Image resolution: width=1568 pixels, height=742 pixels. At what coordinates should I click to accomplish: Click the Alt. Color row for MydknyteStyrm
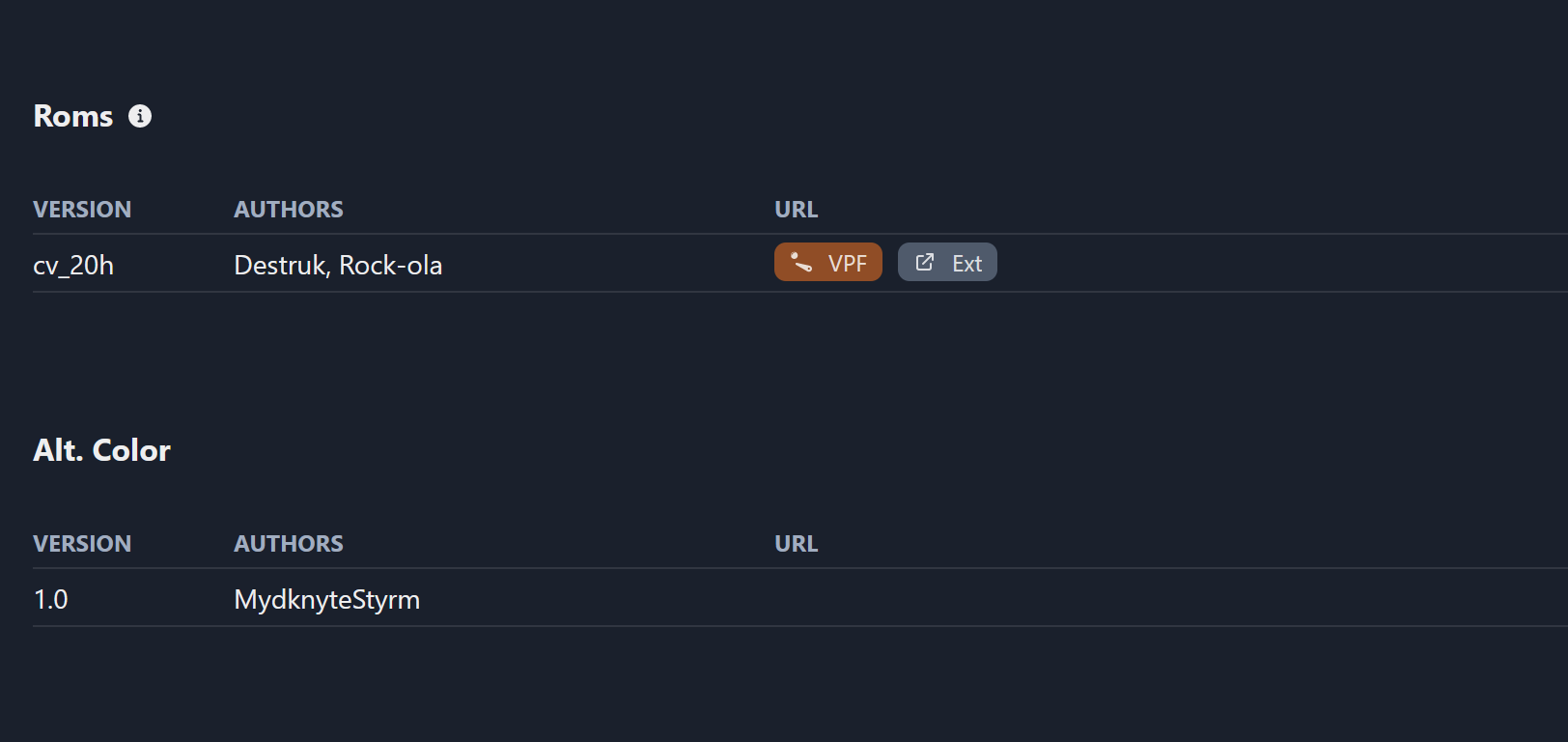pyautogui.click(x=483, y=599)
